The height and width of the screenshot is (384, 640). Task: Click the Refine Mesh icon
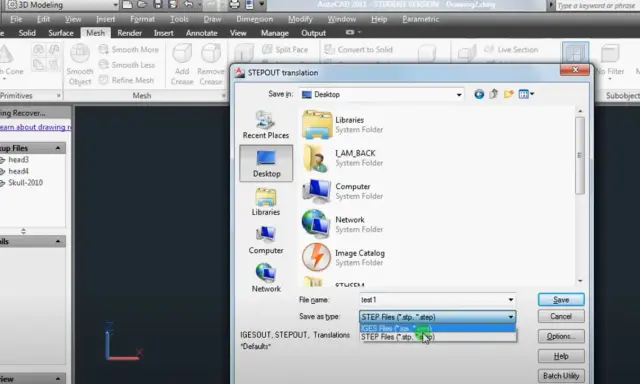[104, 80]
